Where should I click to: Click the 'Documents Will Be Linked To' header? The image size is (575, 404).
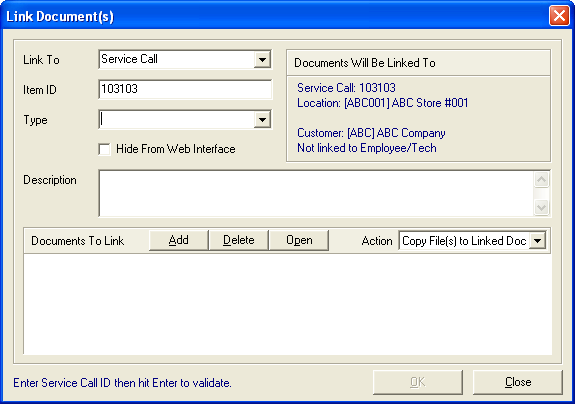click(x=365, y=63)
